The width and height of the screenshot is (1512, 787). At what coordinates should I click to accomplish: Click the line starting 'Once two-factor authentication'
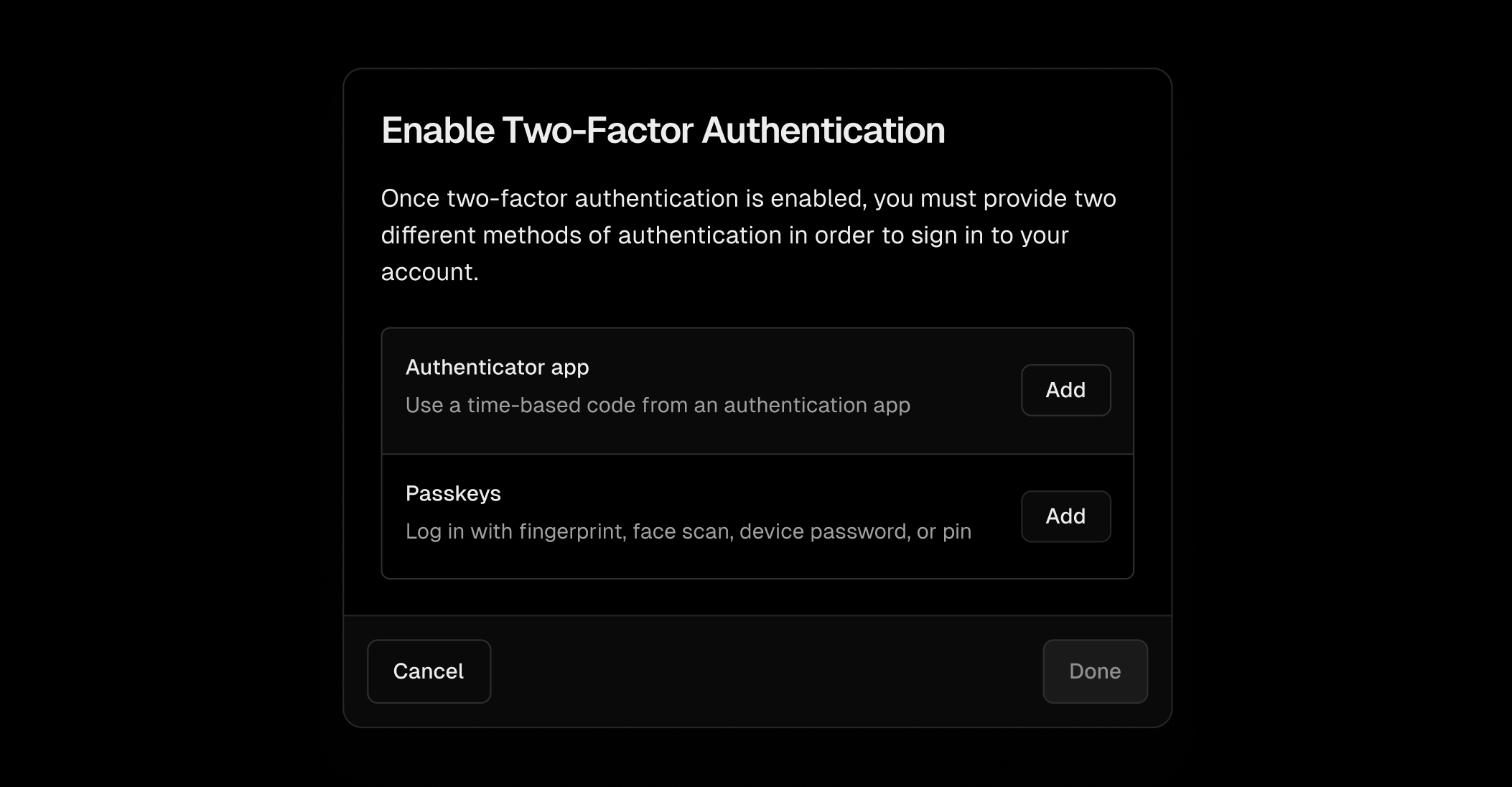(x=748, y=198)
